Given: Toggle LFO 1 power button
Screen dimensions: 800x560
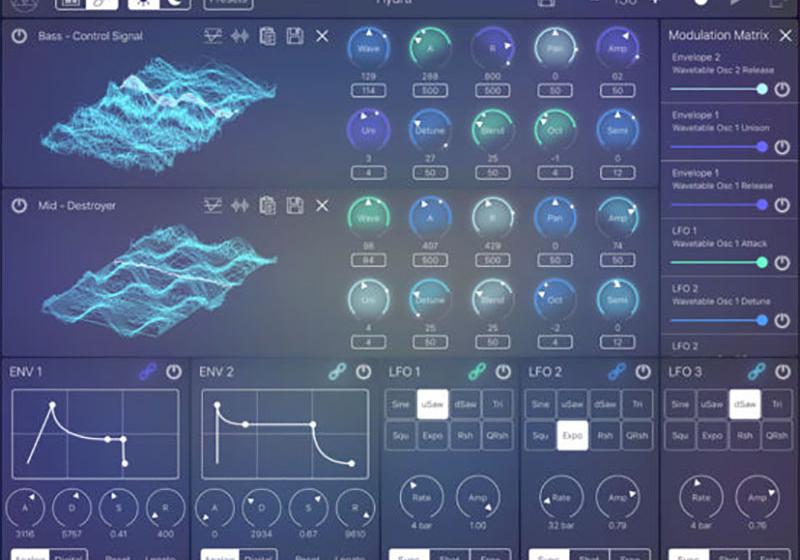Looking at the screenshot, I should 503,372.
